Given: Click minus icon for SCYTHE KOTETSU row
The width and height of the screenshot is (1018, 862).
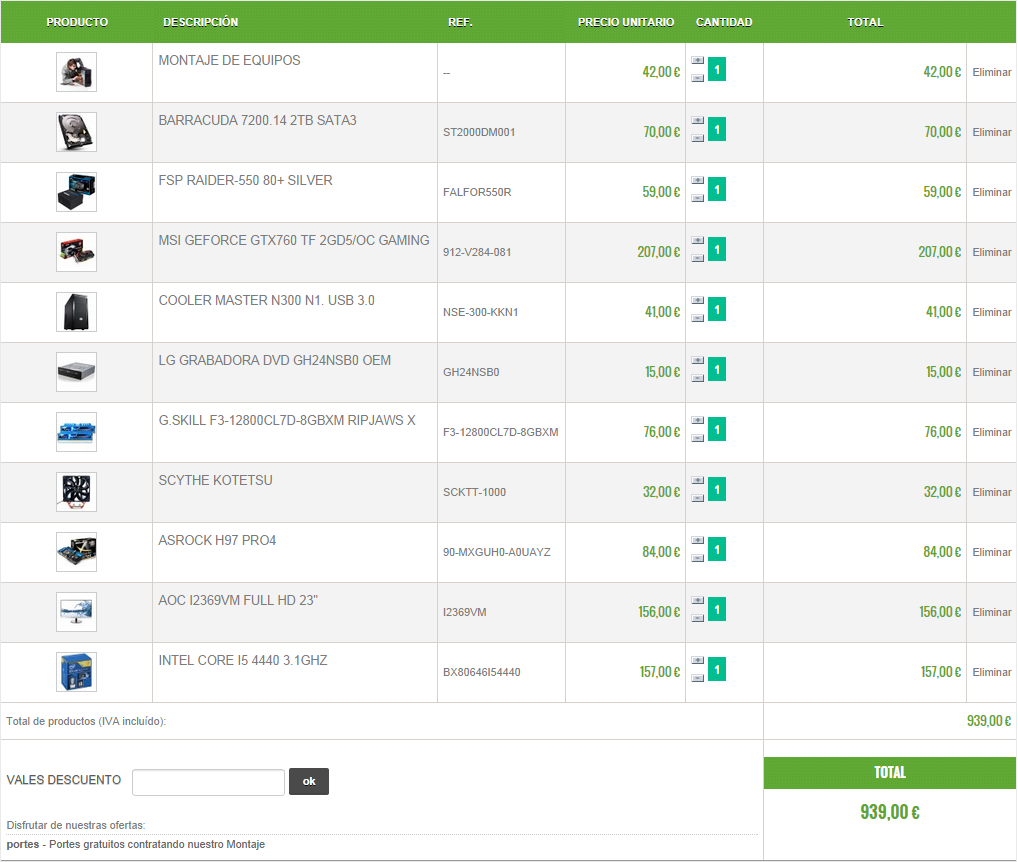Looking at the screenshot, I should coord(697,499).
